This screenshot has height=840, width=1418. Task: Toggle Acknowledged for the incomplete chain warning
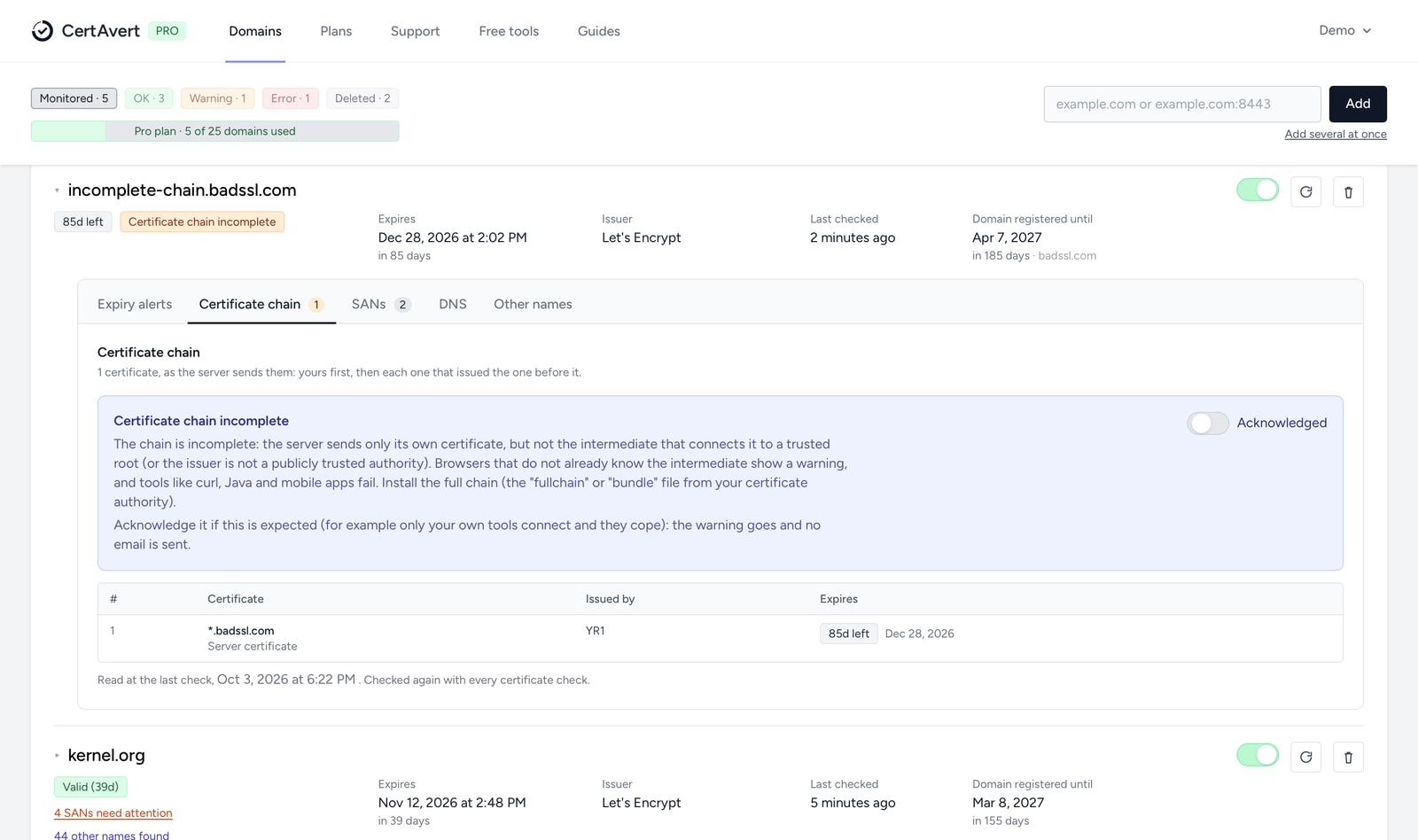coord(1208,424)
